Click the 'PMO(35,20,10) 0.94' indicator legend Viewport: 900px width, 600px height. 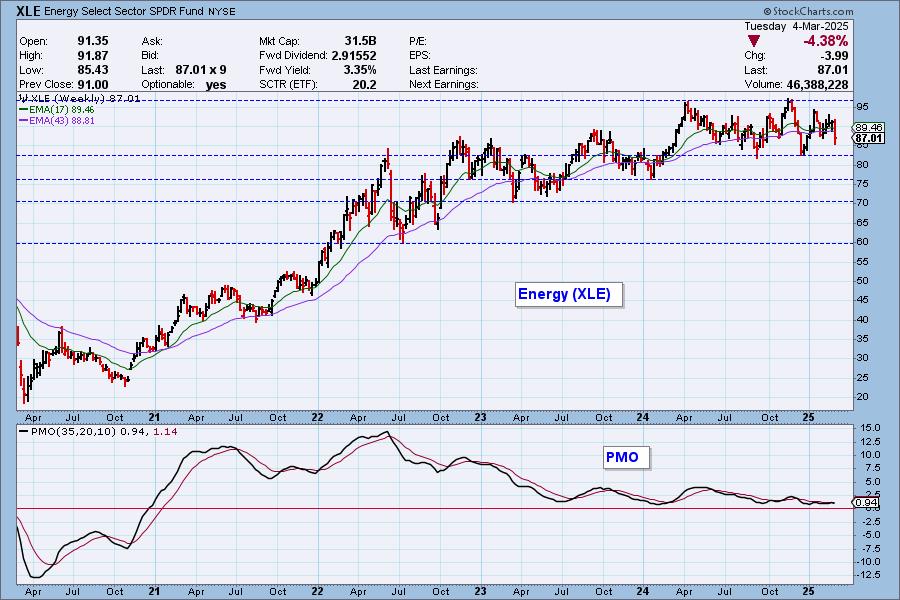click(x=83, y=432)
